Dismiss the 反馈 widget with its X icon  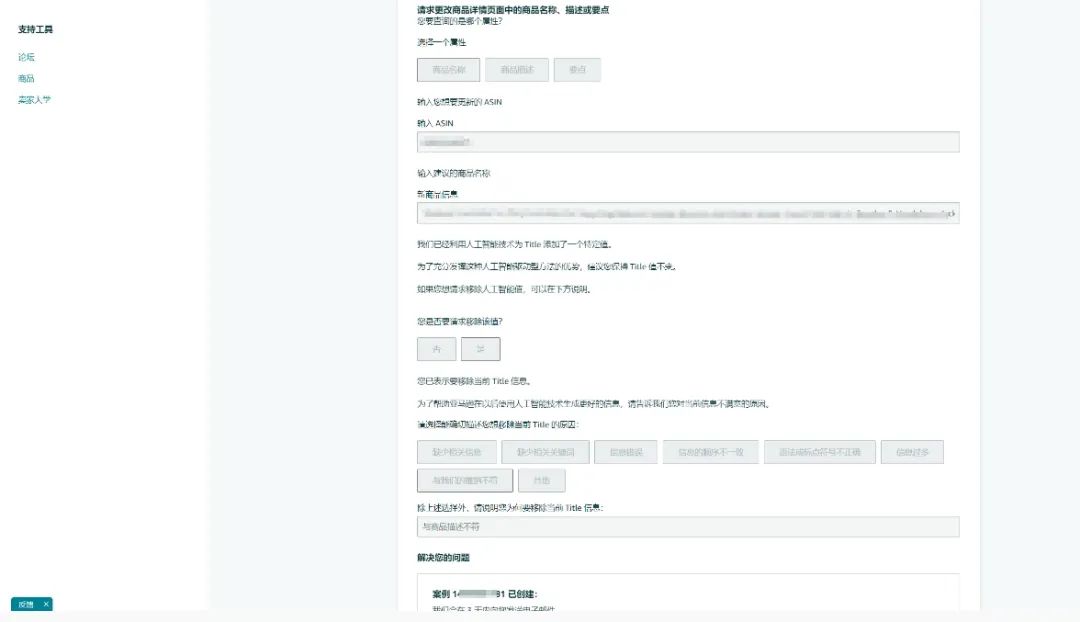pos(46,604)
